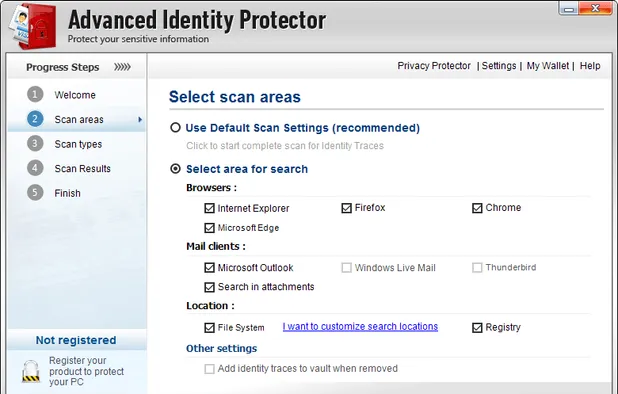Uncheck the Internet Explorer checkbox
This screenshot has height=394, width=618.
(x=209, y=208)
